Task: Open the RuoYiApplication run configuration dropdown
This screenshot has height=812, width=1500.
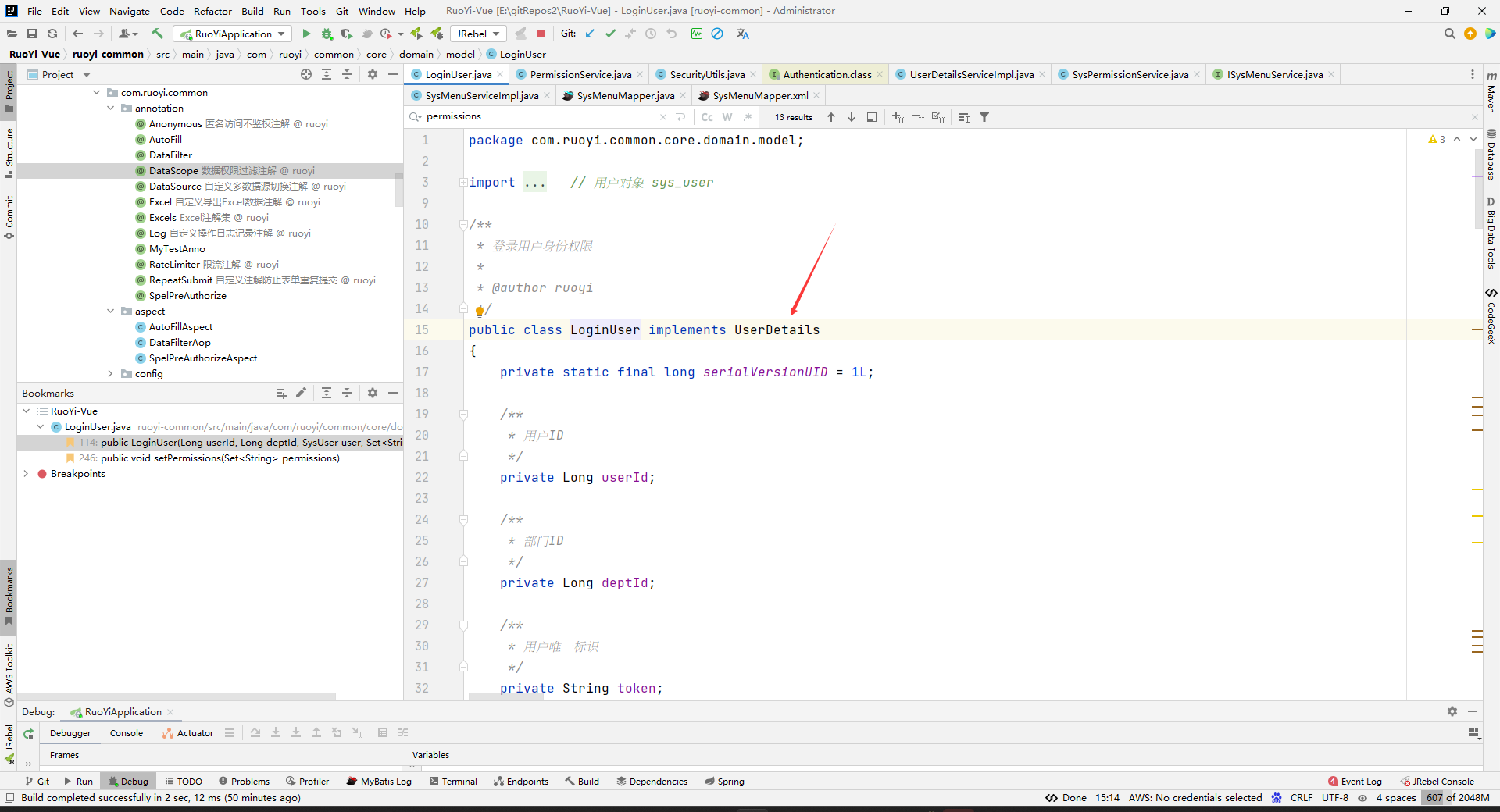Action: [x=233, y=34]
